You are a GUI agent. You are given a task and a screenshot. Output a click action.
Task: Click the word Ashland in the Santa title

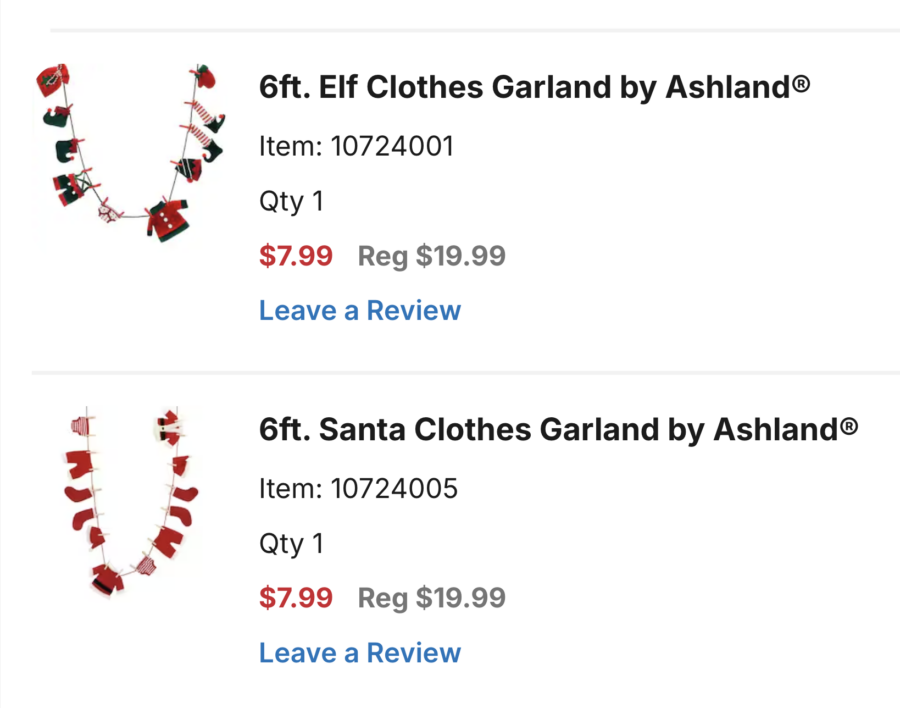[x=776, y=430]
